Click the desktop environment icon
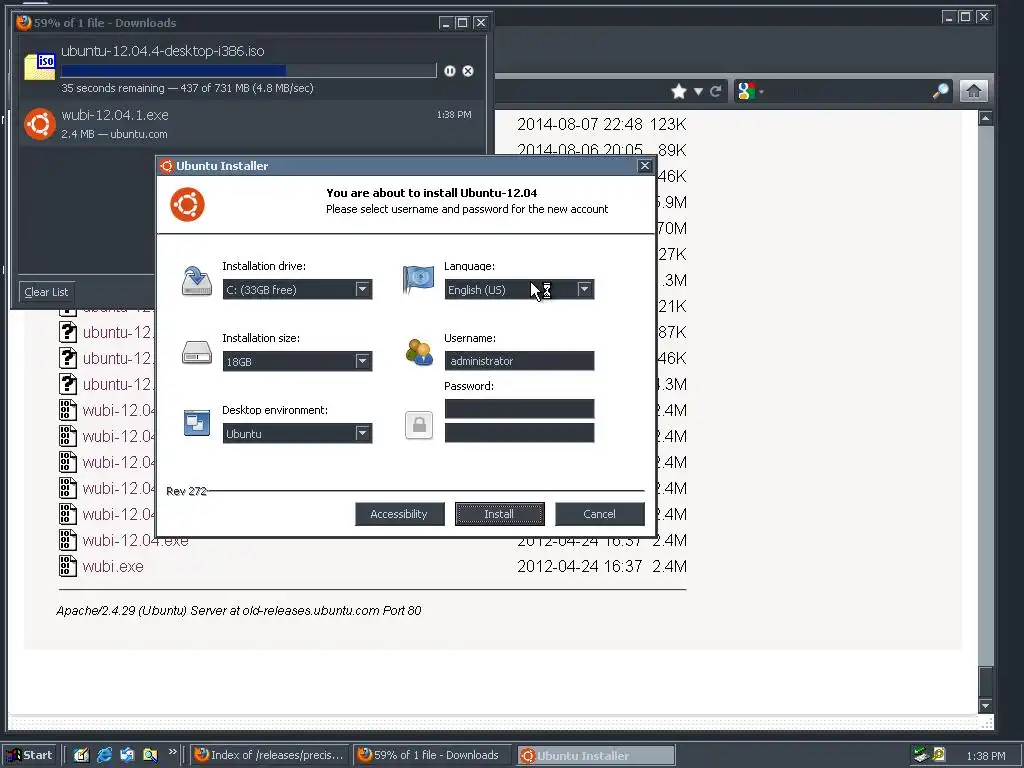This screenshot has height=768, width=1024. pyautogui.click(x=197, y=423)
